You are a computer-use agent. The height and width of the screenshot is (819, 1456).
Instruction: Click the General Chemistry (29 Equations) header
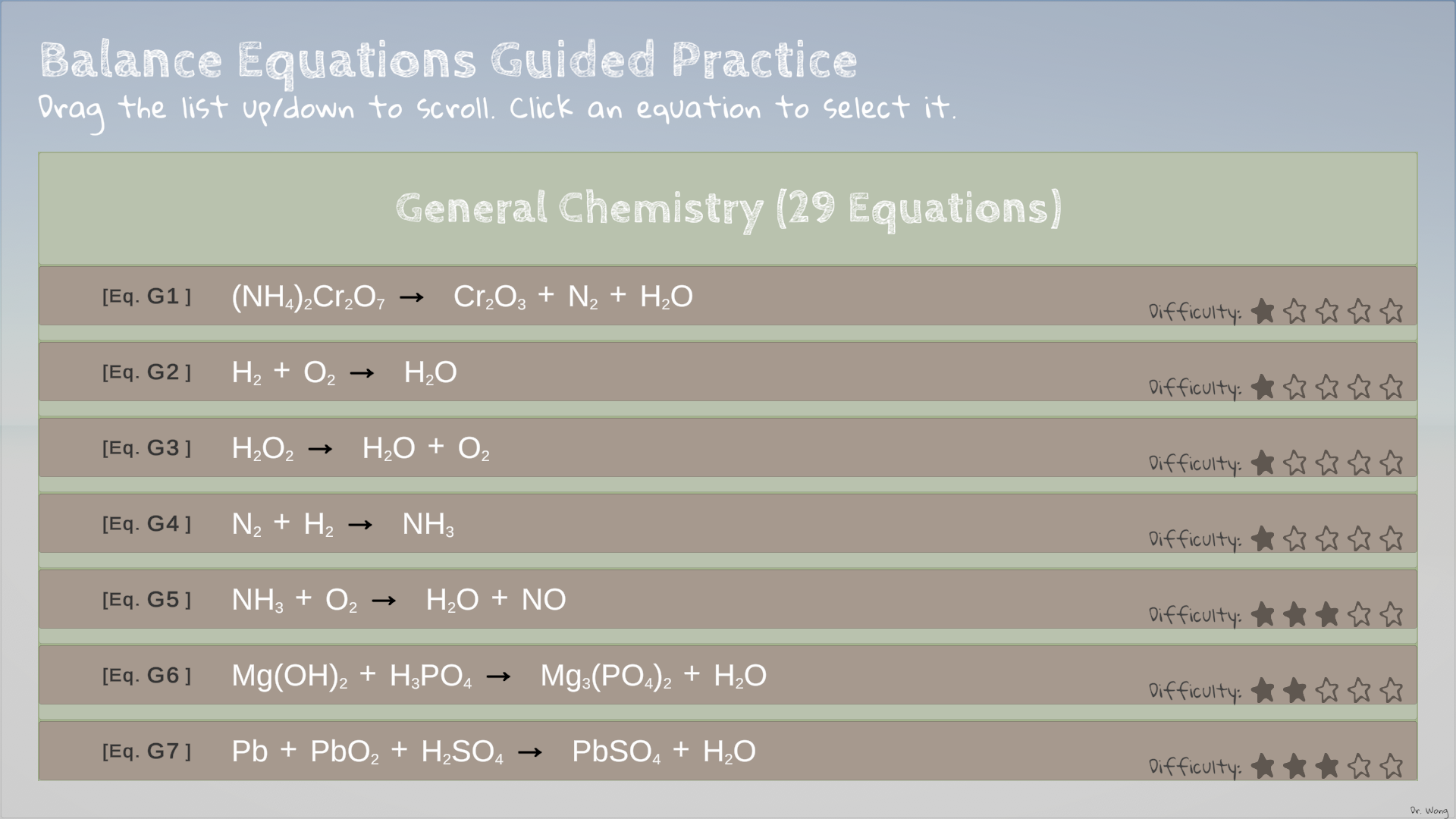(x=728, y=209)
